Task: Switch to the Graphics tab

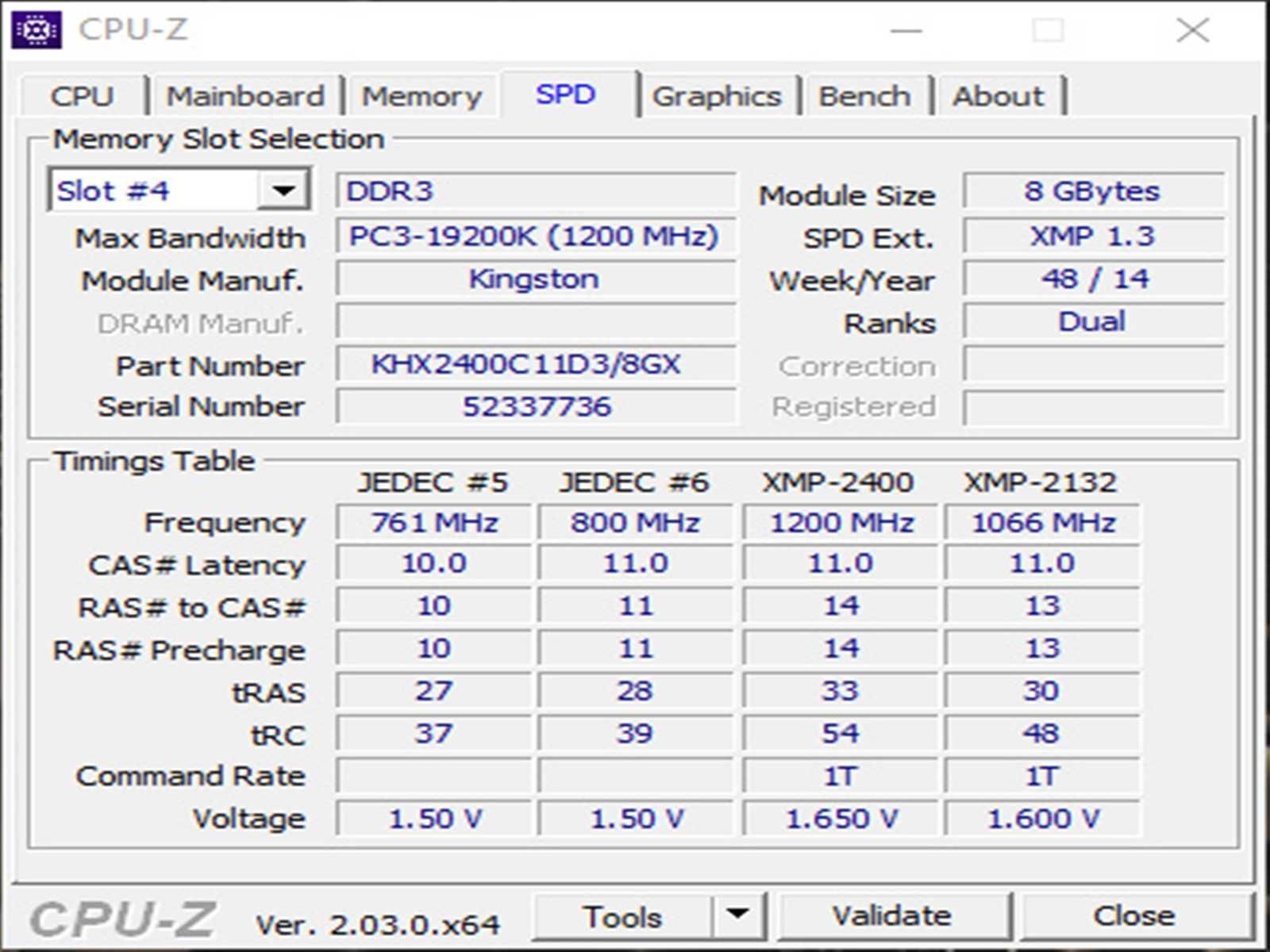Action: pos(717,96)
